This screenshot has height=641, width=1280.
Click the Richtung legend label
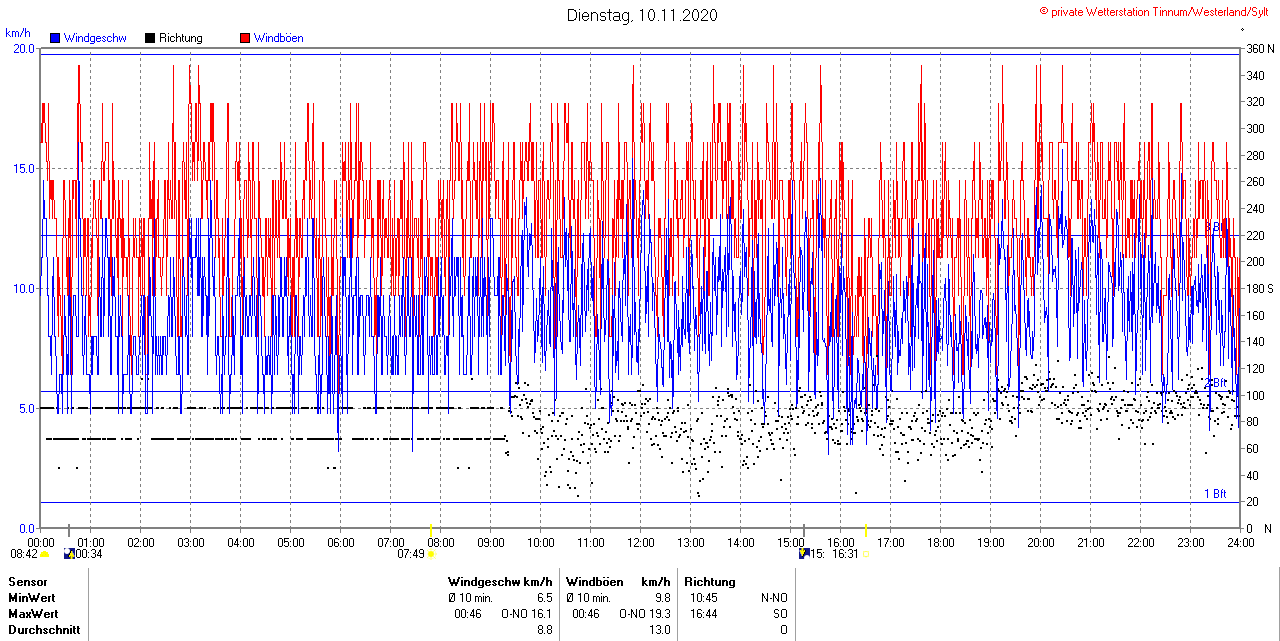click(181, 38)
